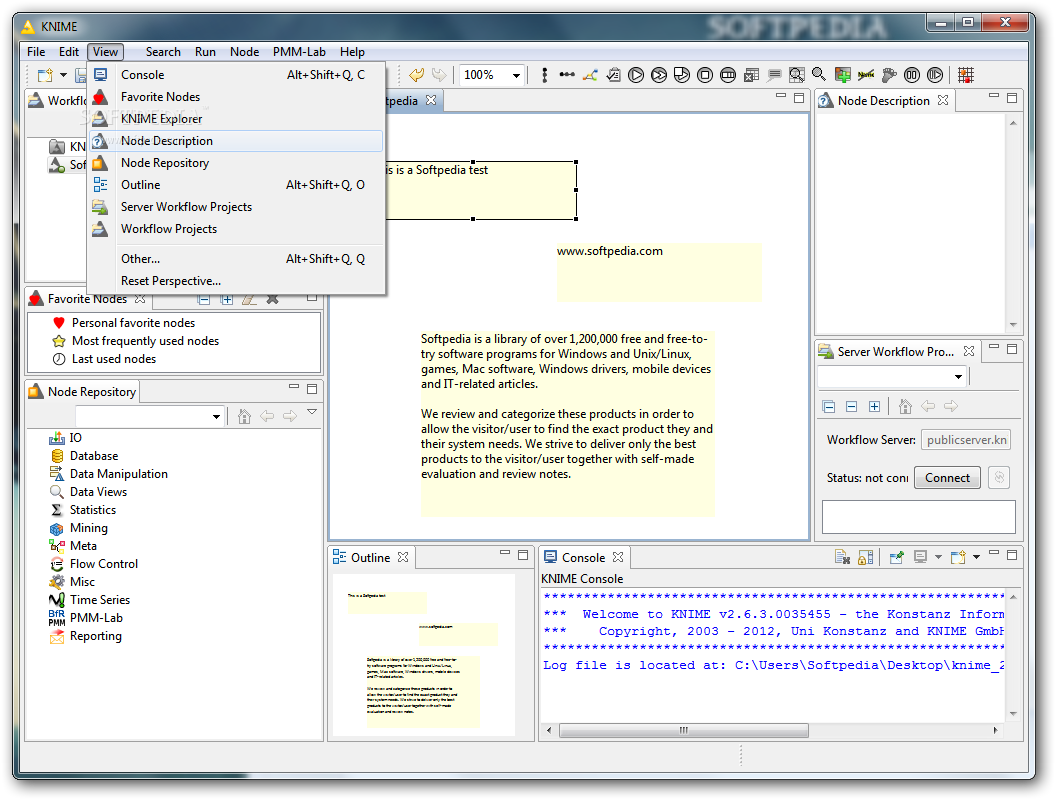Click the Outline workflow thumbnail preview
Screen dimensions: 1056x800
pyautogui.click(x=424, y=655)
